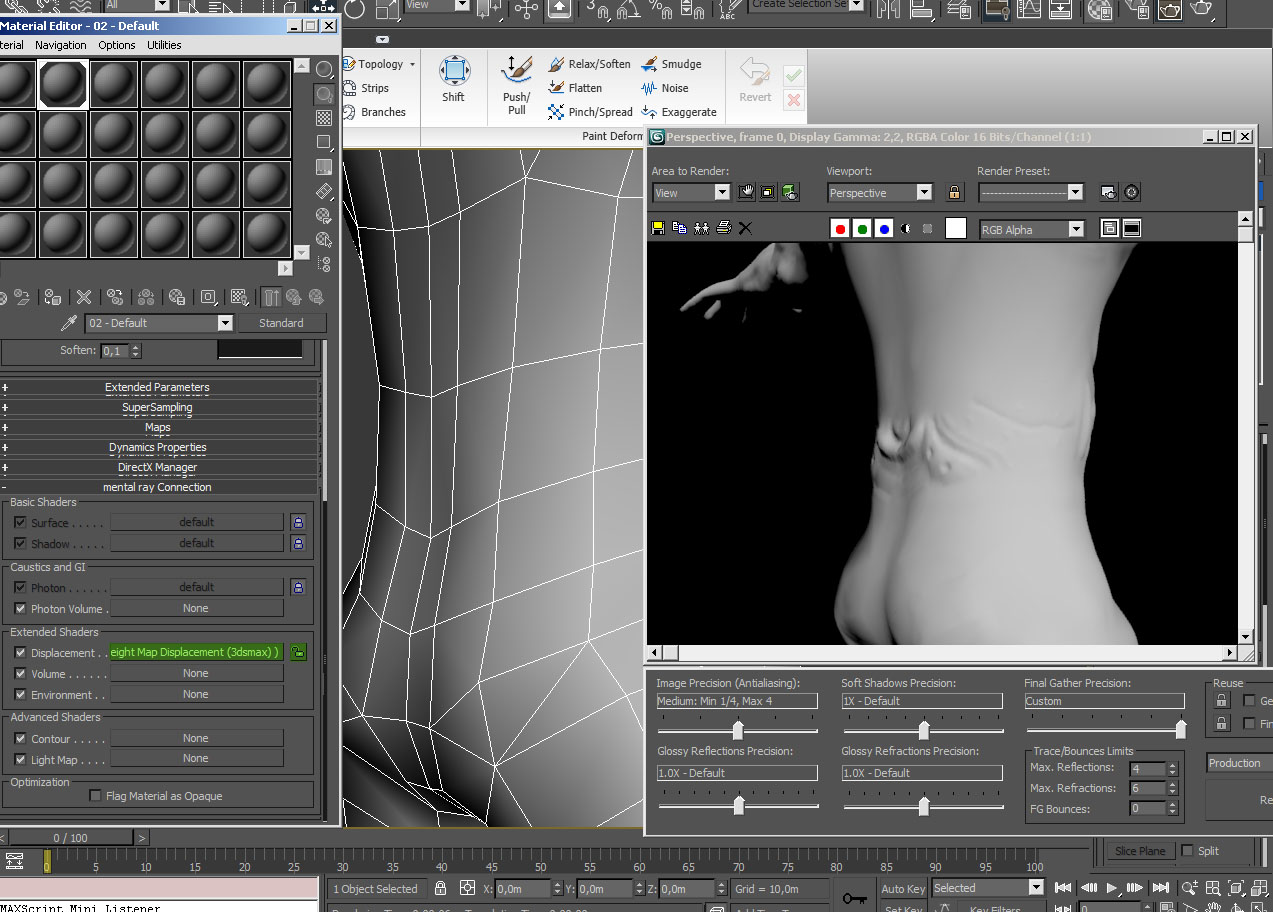Expand the Extended Parameters rollout
The image size is (1273, 912).
pos(157,387)
